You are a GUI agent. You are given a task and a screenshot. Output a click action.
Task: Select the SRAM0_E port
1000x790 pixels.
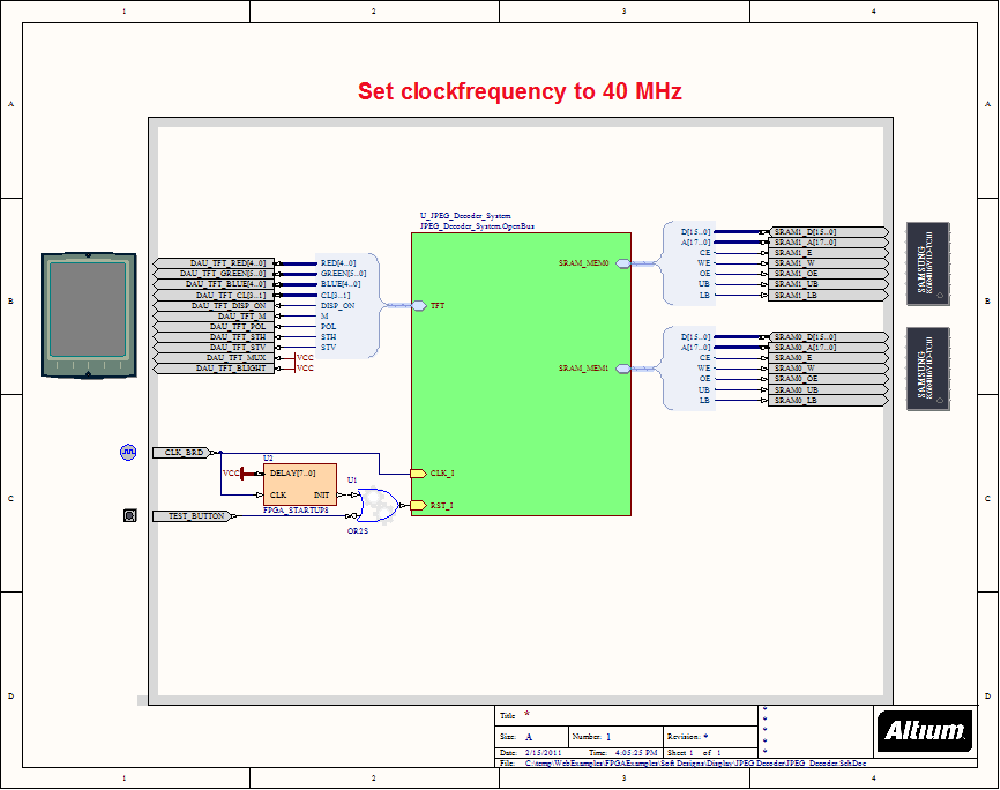[x=828, y=358]
